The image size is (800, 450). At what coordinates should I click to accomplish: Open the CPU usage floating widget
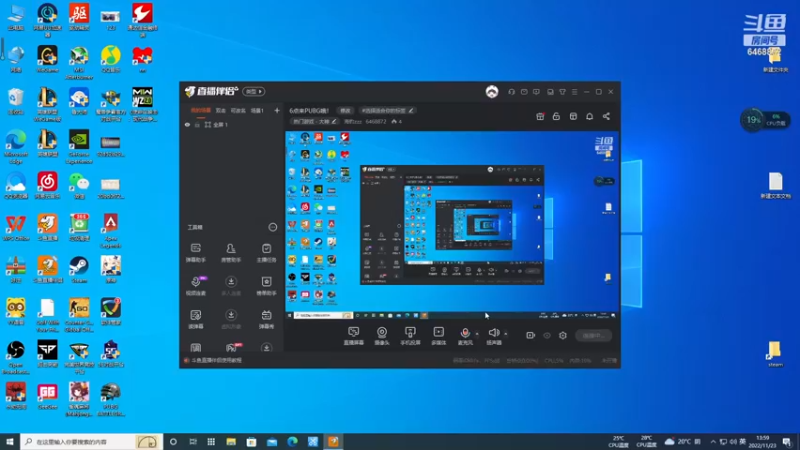click(765, 120)
